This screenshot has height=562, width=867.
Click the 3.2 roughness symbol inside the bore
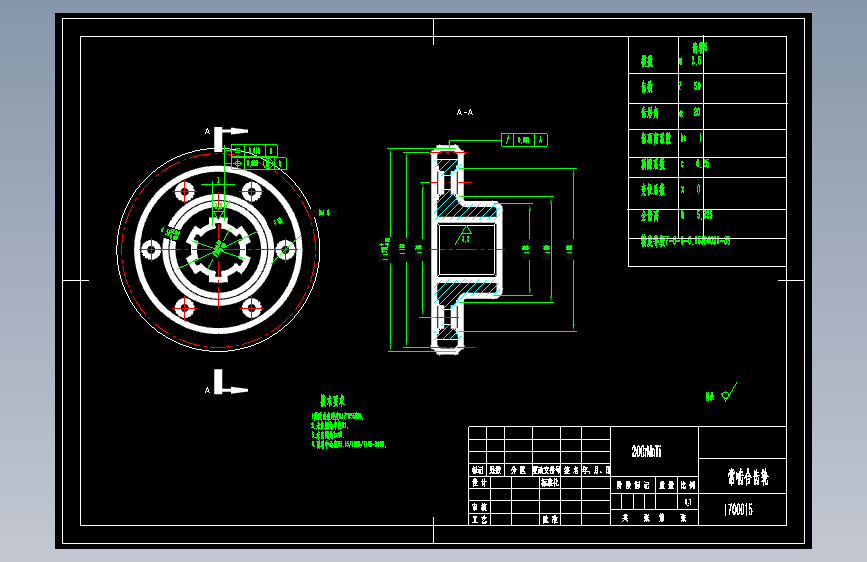(x=464, y=236)
